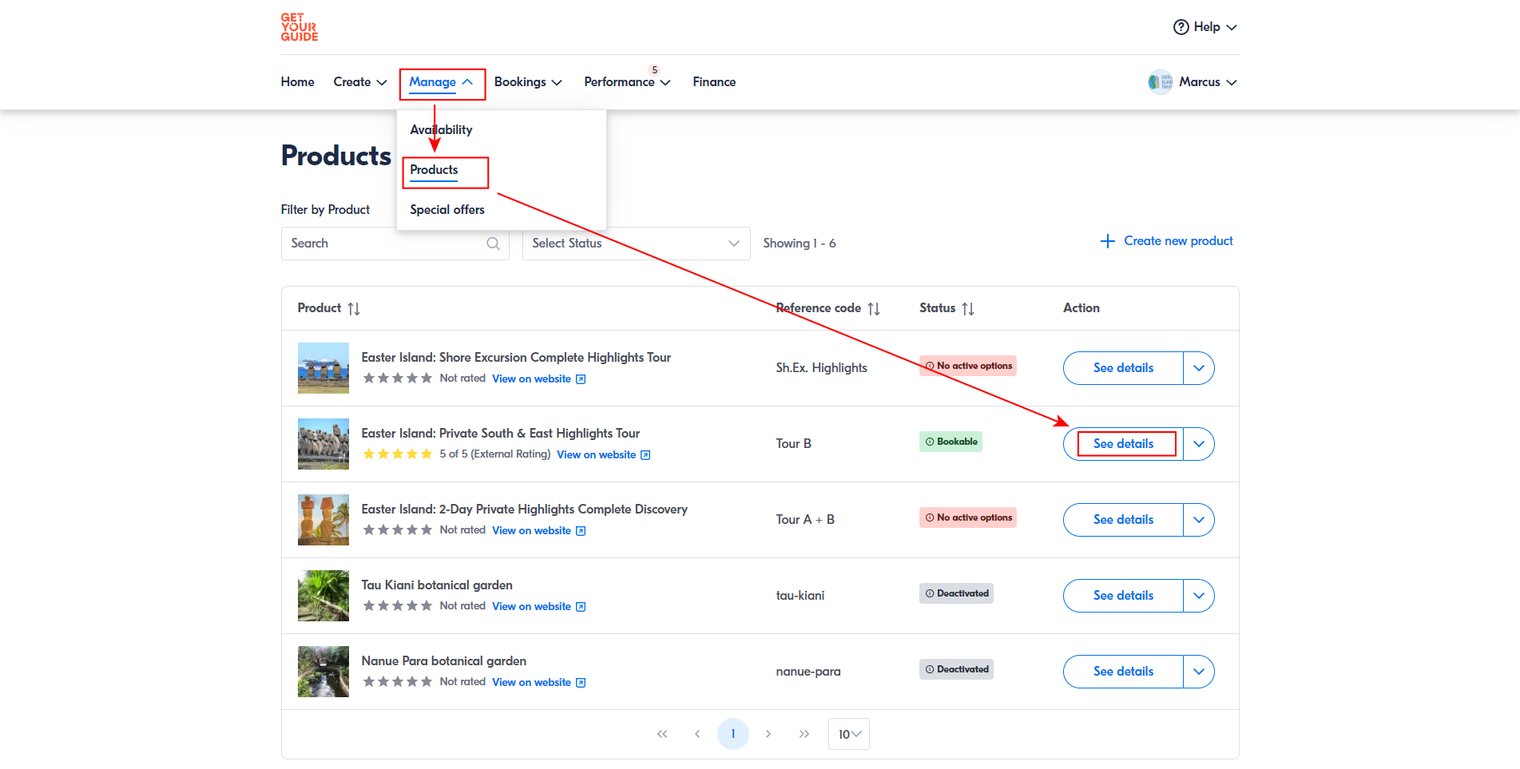Expand action arrow for Shore Excursion tour
Viewport: 1520px width, 769px height.
[1199, 368]
